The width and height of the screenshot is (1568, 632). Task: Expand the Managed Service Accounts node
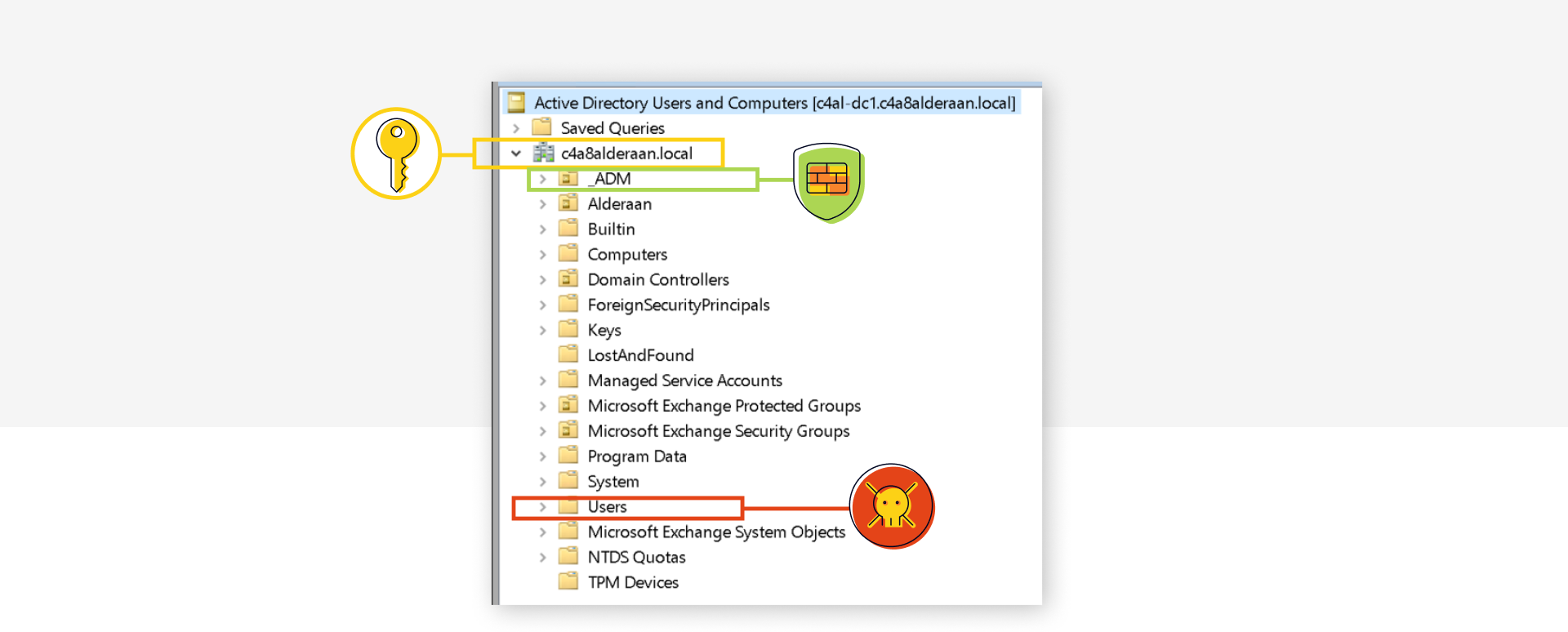pyautogui.click(x=543, y=381)
